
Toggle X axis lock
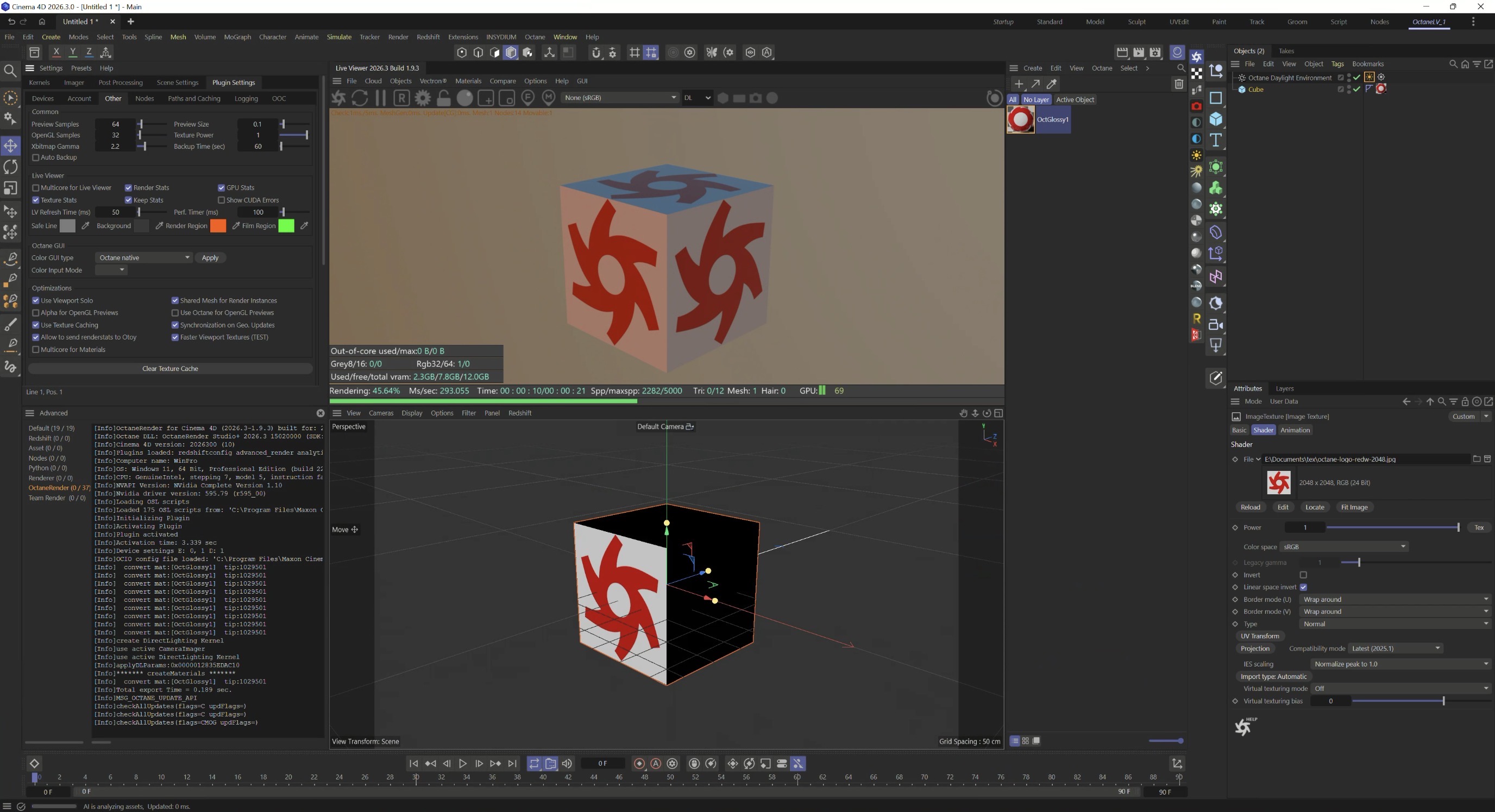56,52
